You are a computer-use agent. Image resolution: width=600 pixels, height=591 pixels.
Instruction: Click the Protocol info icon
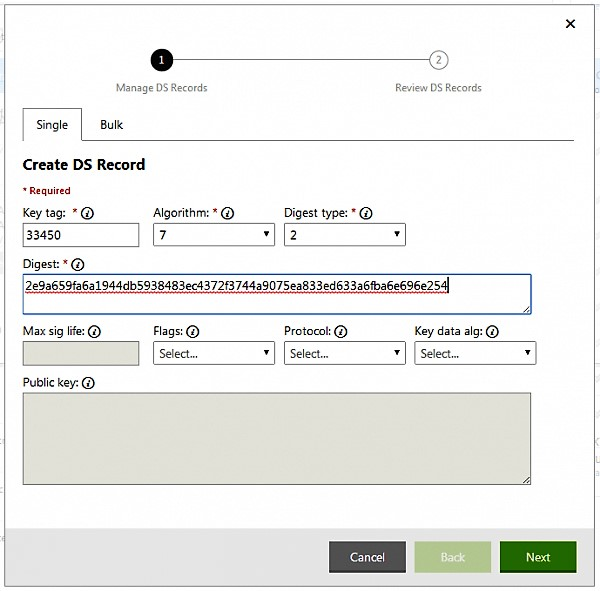coord(341,331)
